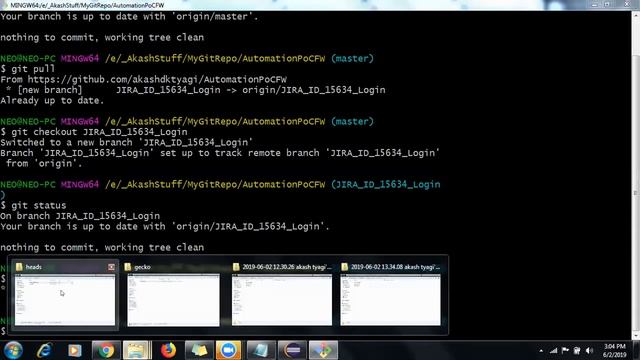
Task: Click 'Already up to date.' output line
Action: tap(52, 100)
